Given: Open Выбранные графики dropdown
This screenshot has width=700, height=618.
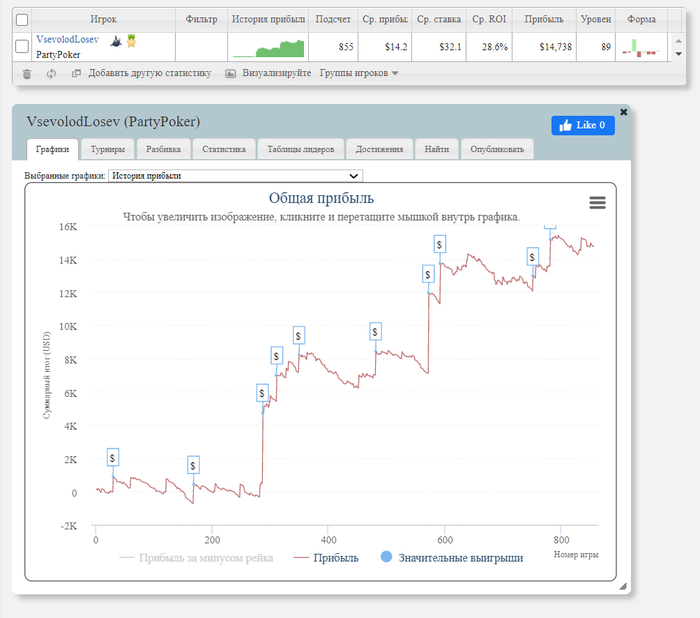Looking at the screenshot, I should point(235,175).
